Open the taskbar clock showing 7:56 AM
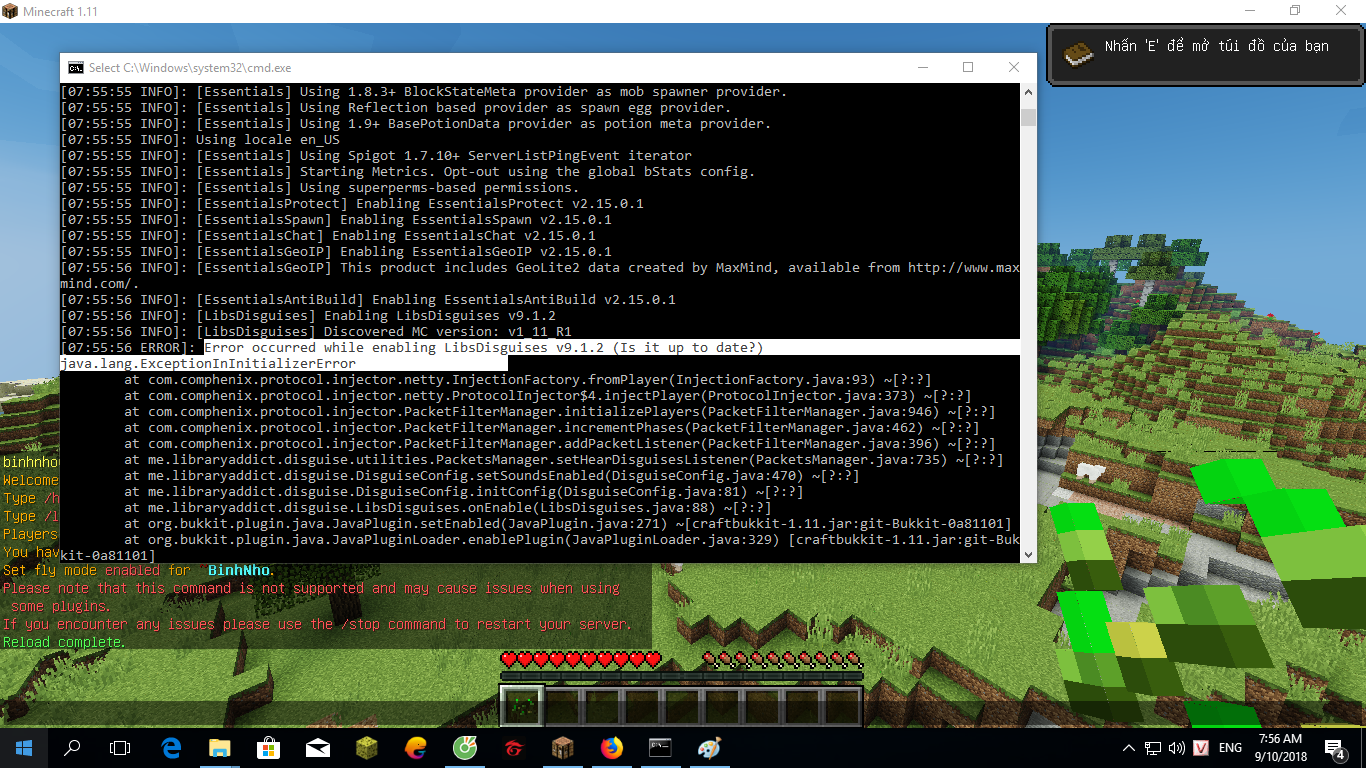The width and height of the screenshot is (1366, 768). 1281,747
